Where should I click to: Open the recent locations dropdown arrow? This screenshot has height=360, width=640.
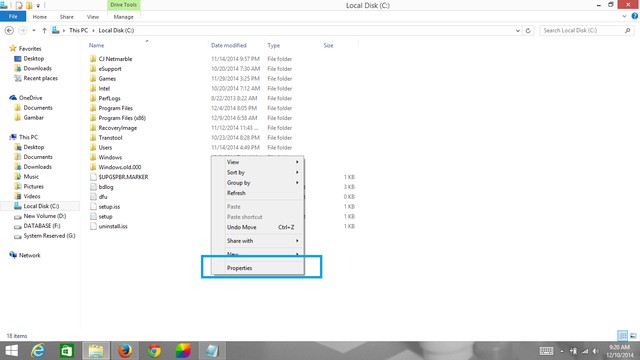[34, 30]
